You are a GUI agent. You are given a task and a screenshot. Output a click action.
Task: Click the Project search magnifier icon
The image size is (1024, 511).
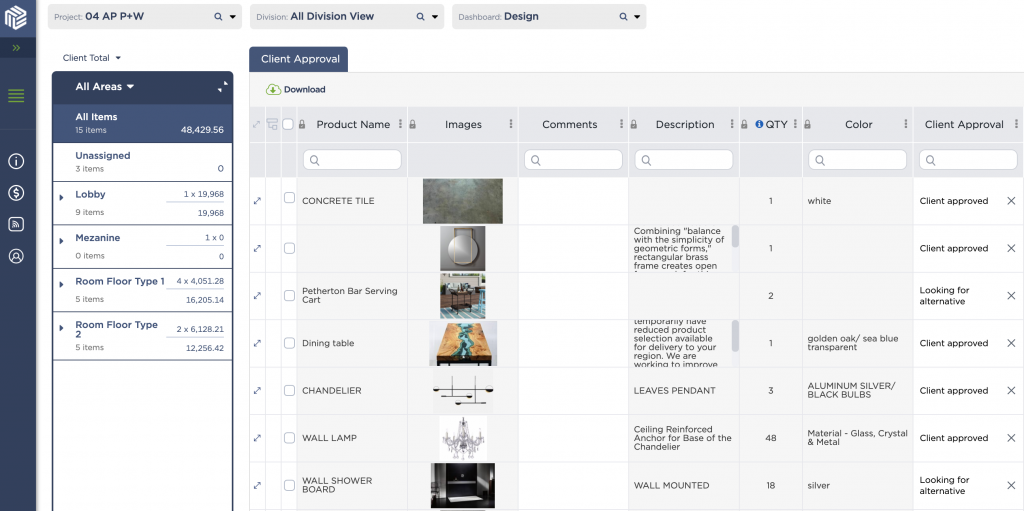click(218, 17)
